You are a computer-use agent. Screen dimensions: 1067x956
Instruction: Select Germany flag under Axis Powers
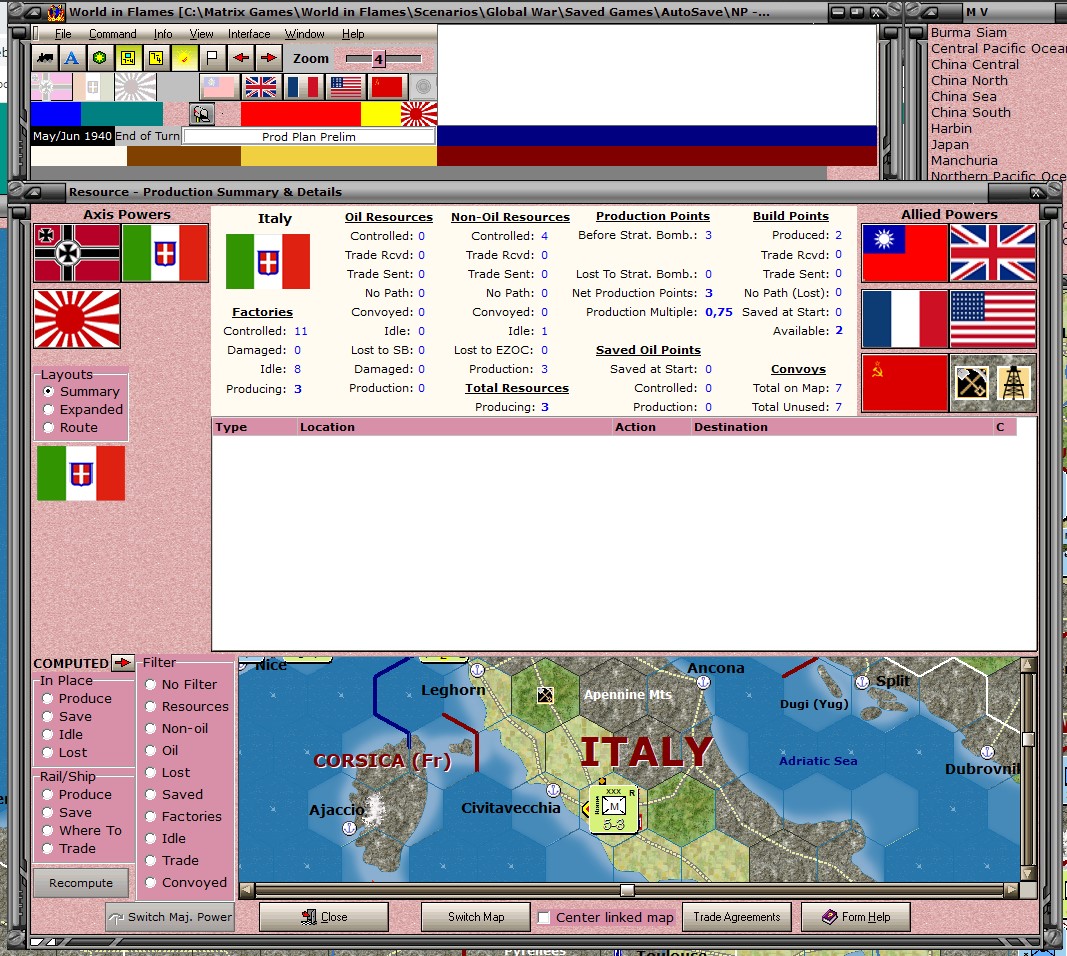[x=77, y=253]
